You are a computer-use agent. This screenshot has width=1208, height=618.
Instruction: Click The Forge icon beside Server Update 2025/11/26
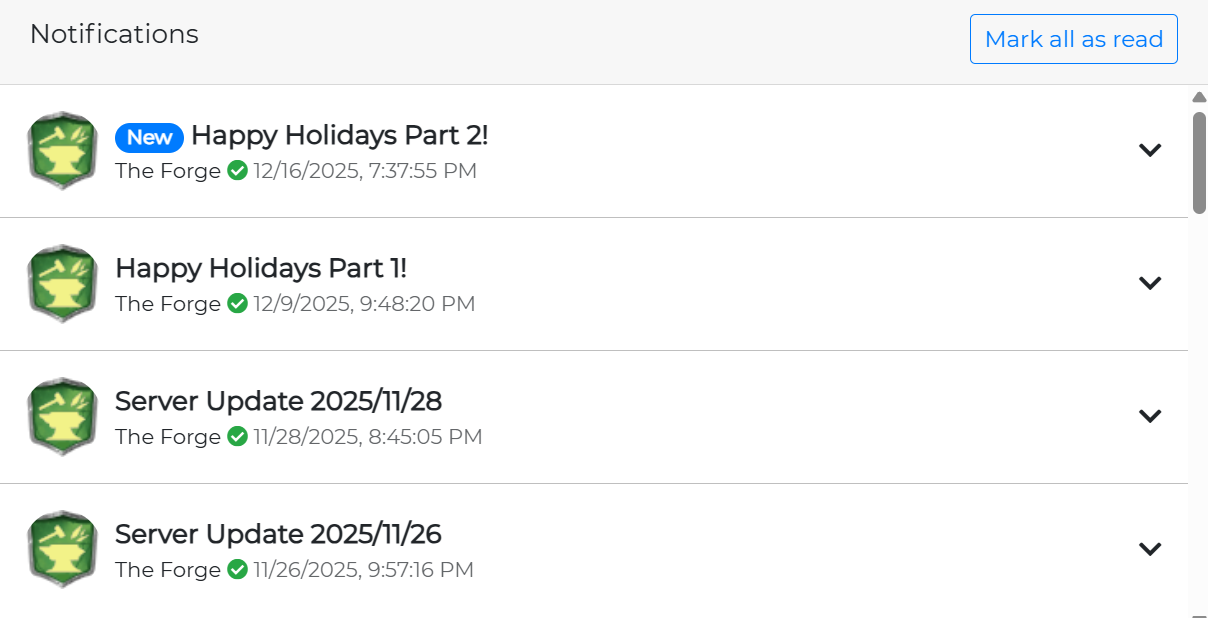pyautogui.click(x=62, y=550)
